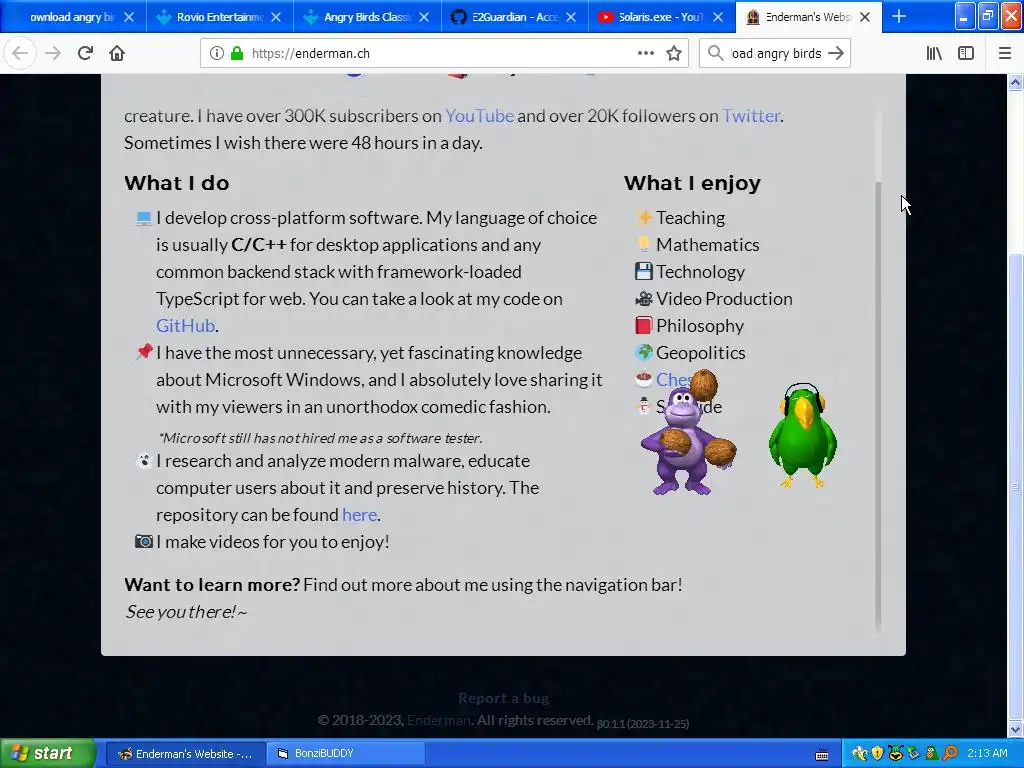The height and width of the screenshot is (768, 1024).
Task: Switch to Angry Birds Classic tab
Action: point(366,17)
